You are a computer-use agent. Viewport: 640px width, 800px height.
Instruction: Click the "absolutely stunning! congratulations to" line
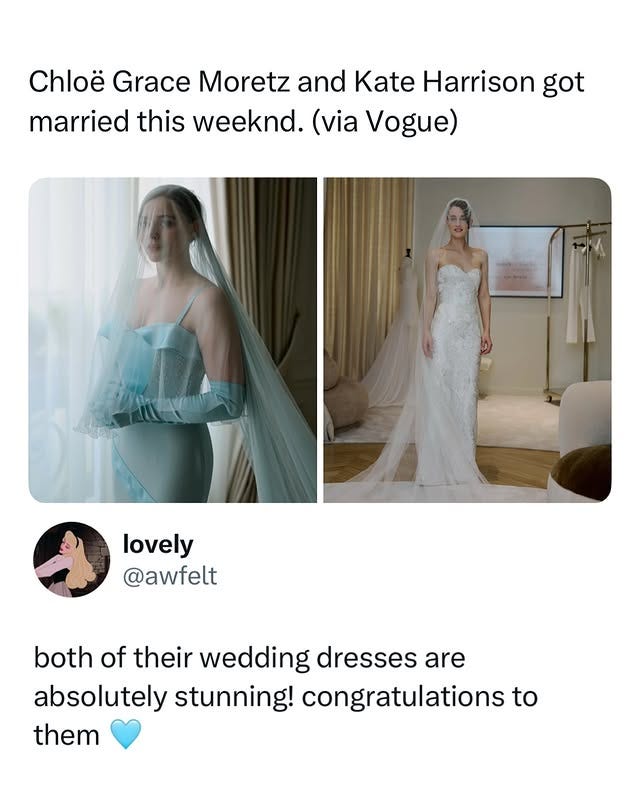pos(286,696)
